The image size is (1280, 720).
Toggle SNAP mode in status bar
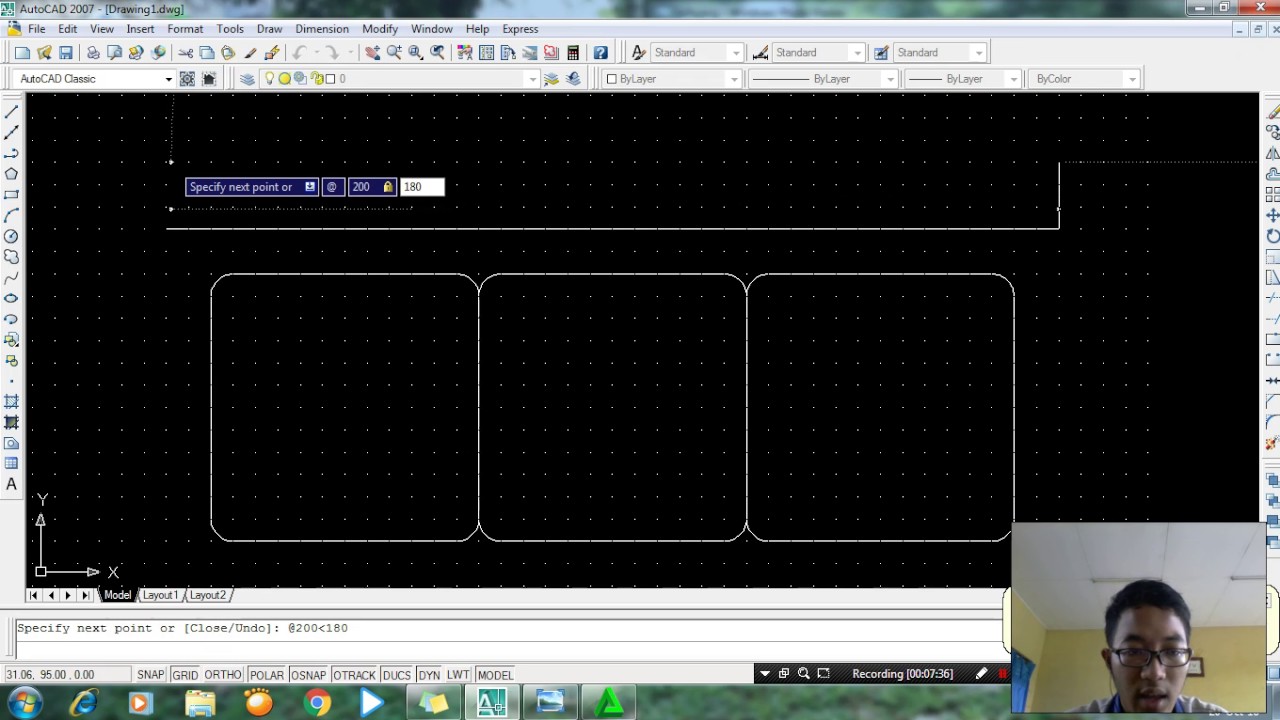(151, 675)
